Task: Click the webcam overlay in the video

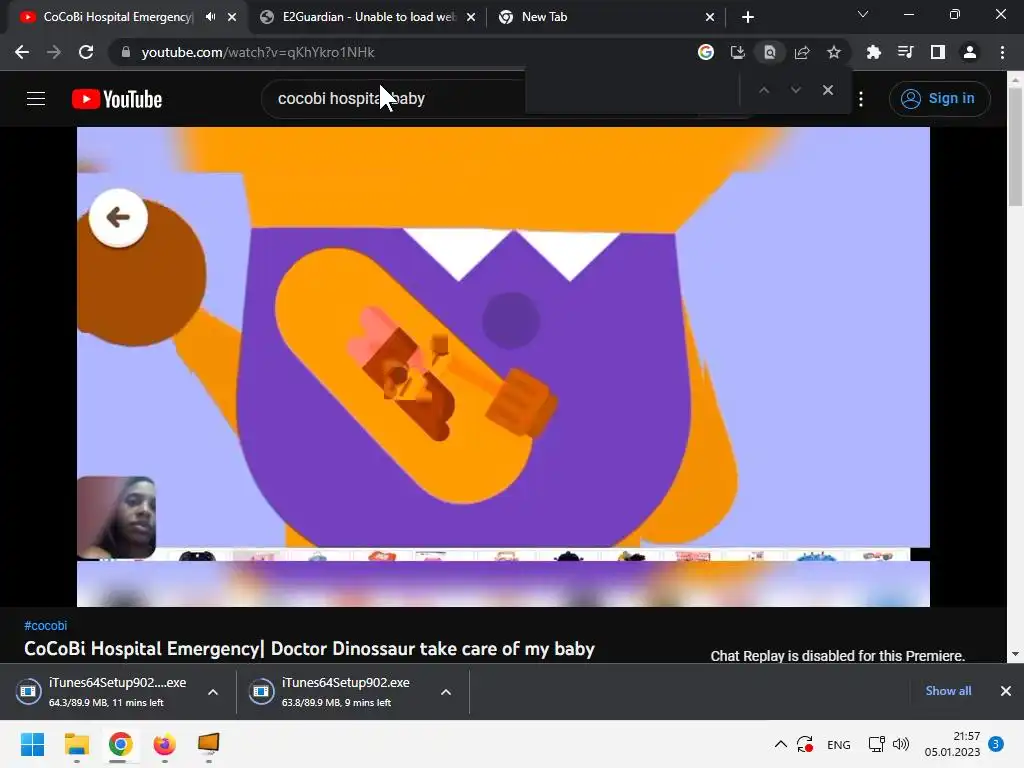Action: click(116, 517)
